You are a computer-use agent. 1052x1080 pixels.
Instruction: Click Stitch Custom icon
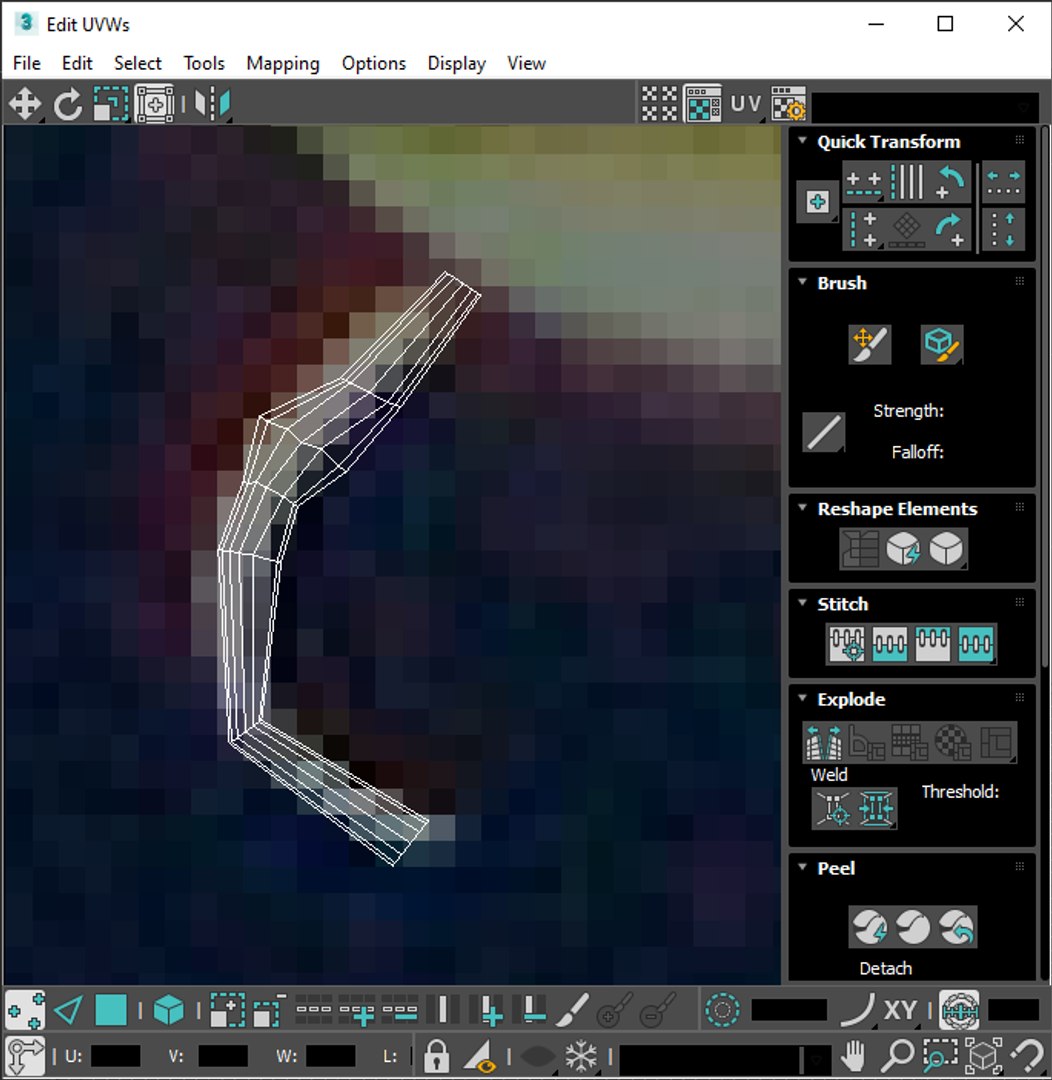976,644
